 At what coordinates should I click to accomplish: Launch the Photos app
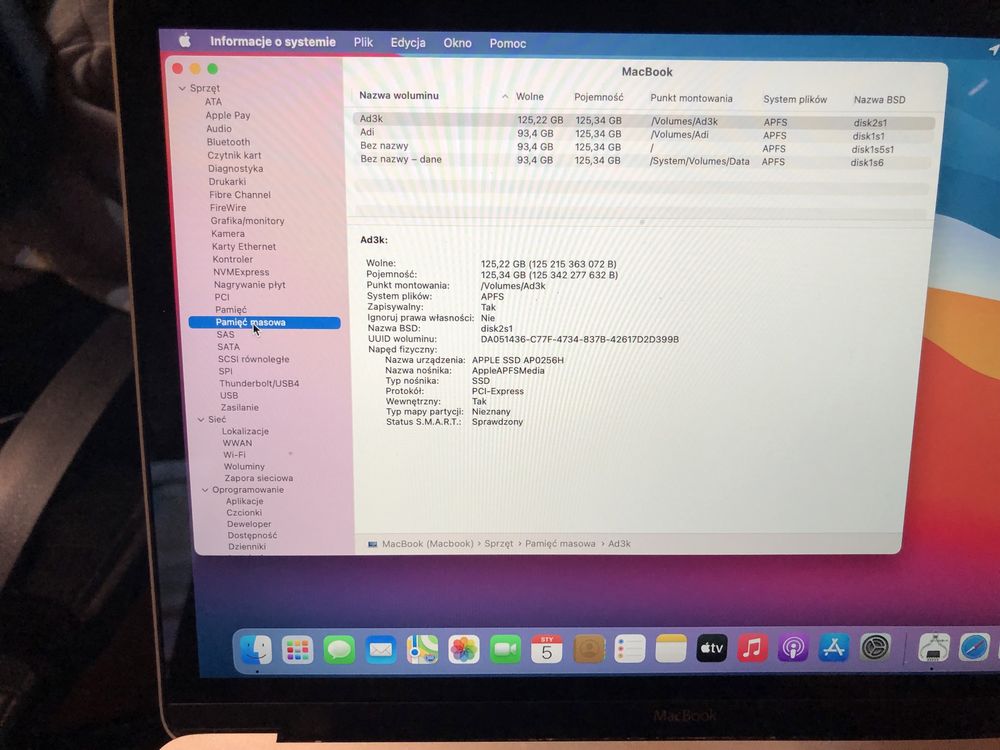click(x=464, y=650)
